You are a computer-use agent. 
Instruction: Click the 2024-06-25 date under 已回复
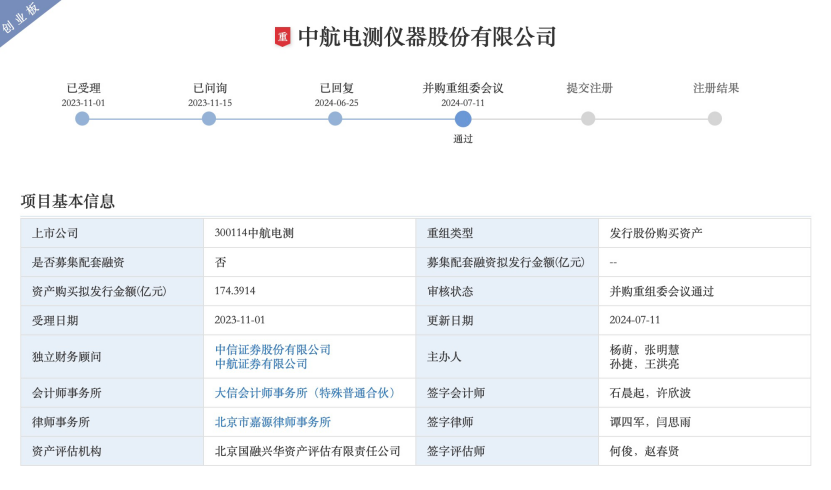[337, 103]
